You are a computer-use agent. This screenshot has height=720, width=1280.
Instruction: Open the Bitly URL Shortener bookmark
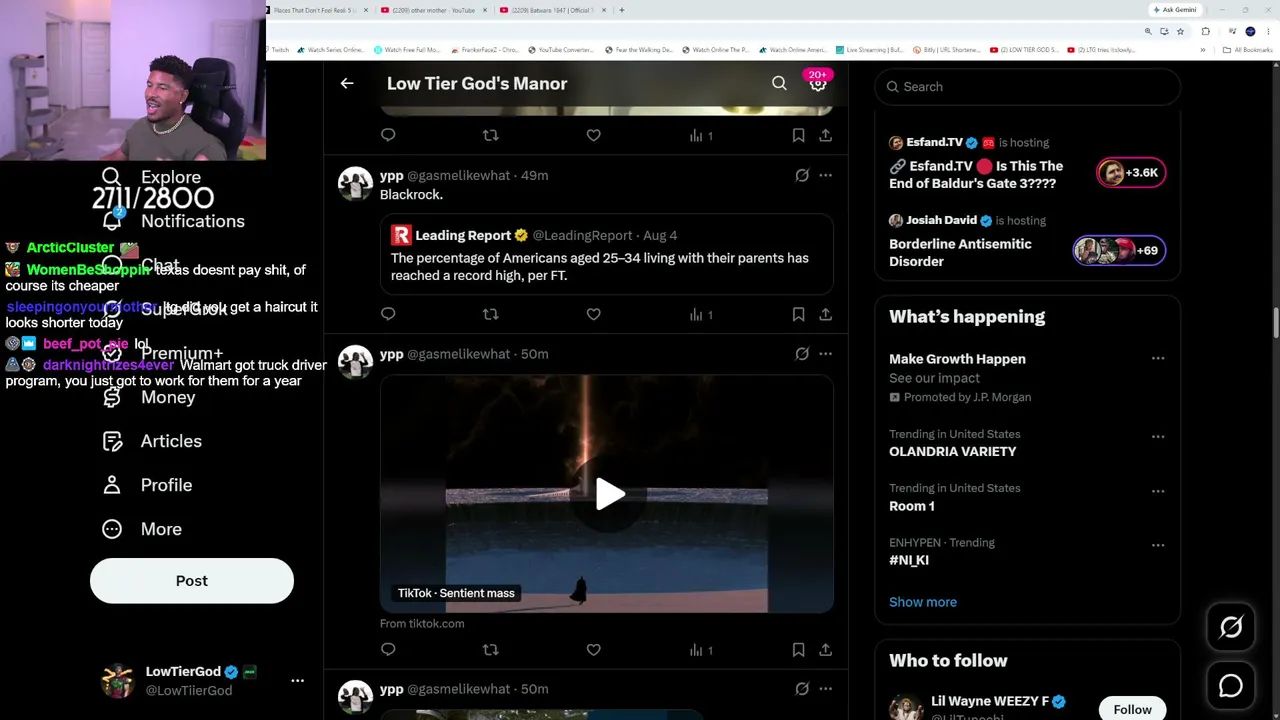point(946,50)
